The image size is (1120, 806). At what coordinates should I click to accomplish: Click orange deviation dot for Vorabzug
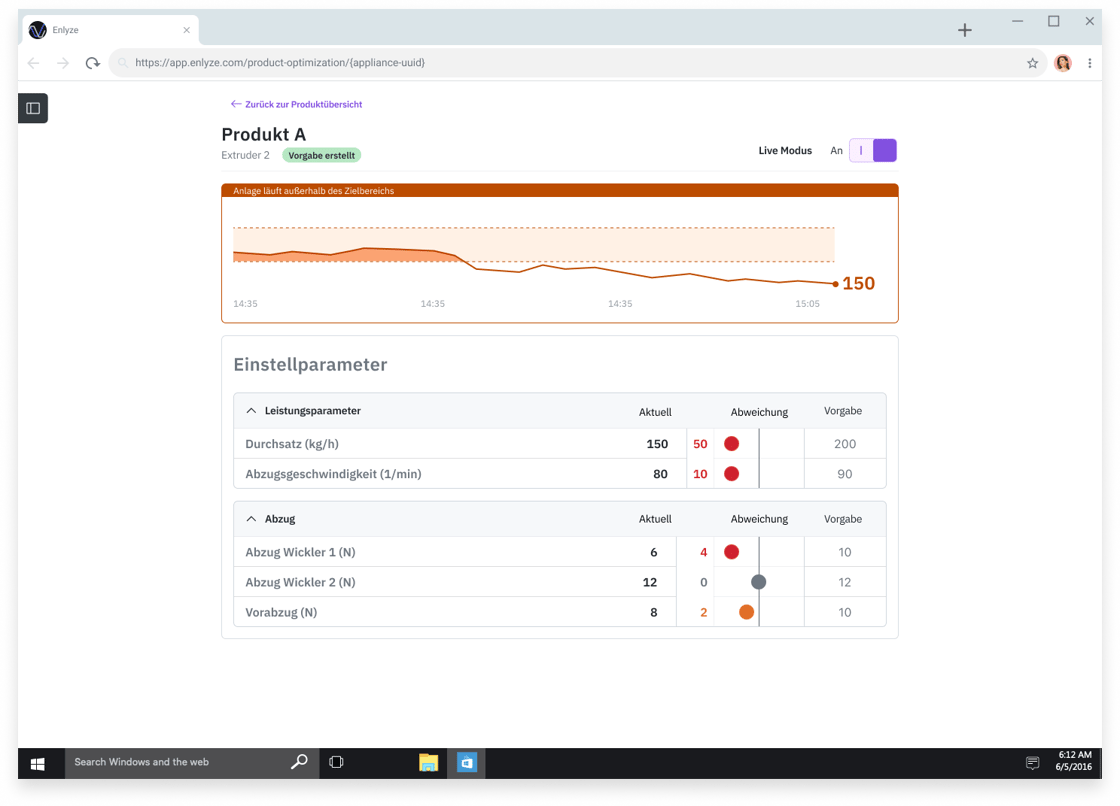(x=746, y=612)
